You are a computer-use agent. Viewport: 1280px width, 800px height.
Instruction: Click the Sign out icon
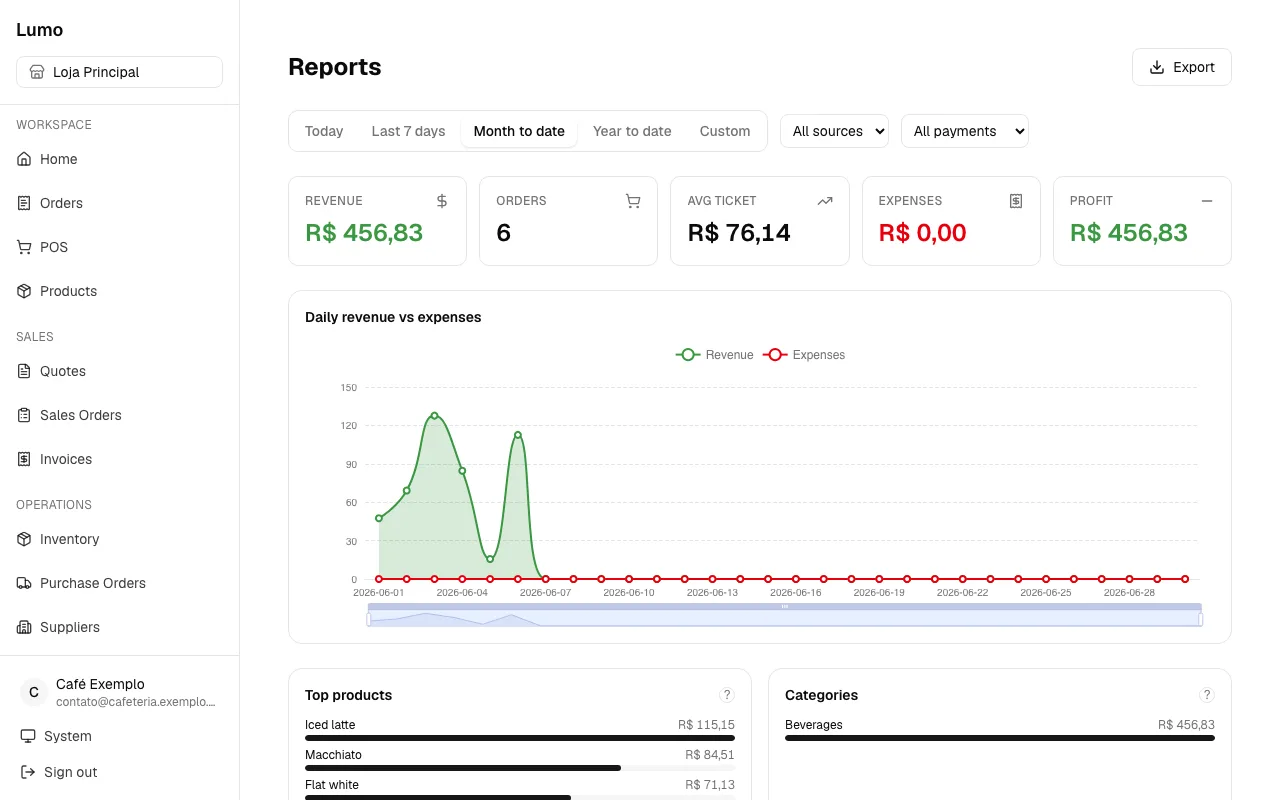28,772
